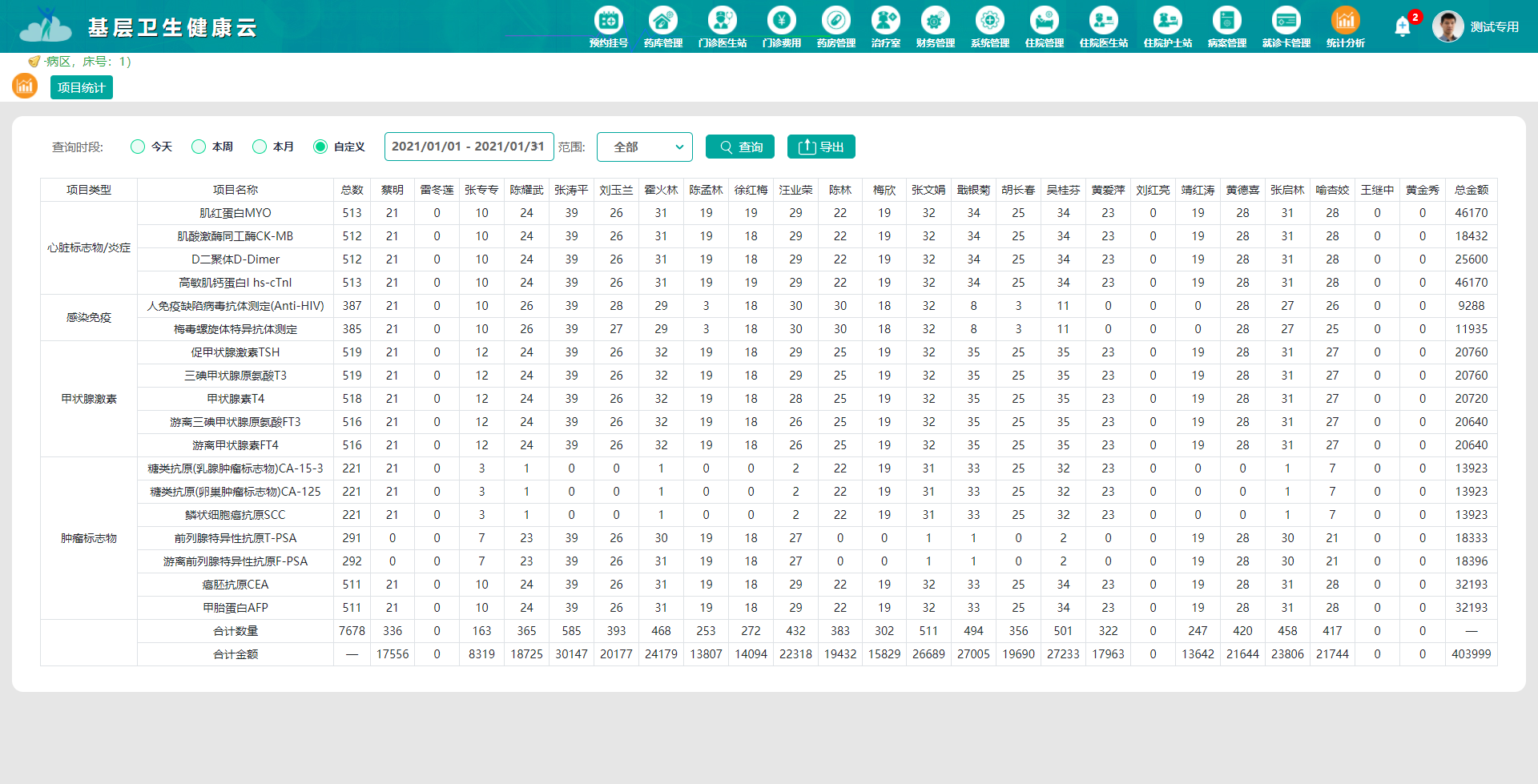Image resolution: width=1538 pixels, height=784 pixels.
Task: Click the 黄金秀 column header
Action: 1423,190
